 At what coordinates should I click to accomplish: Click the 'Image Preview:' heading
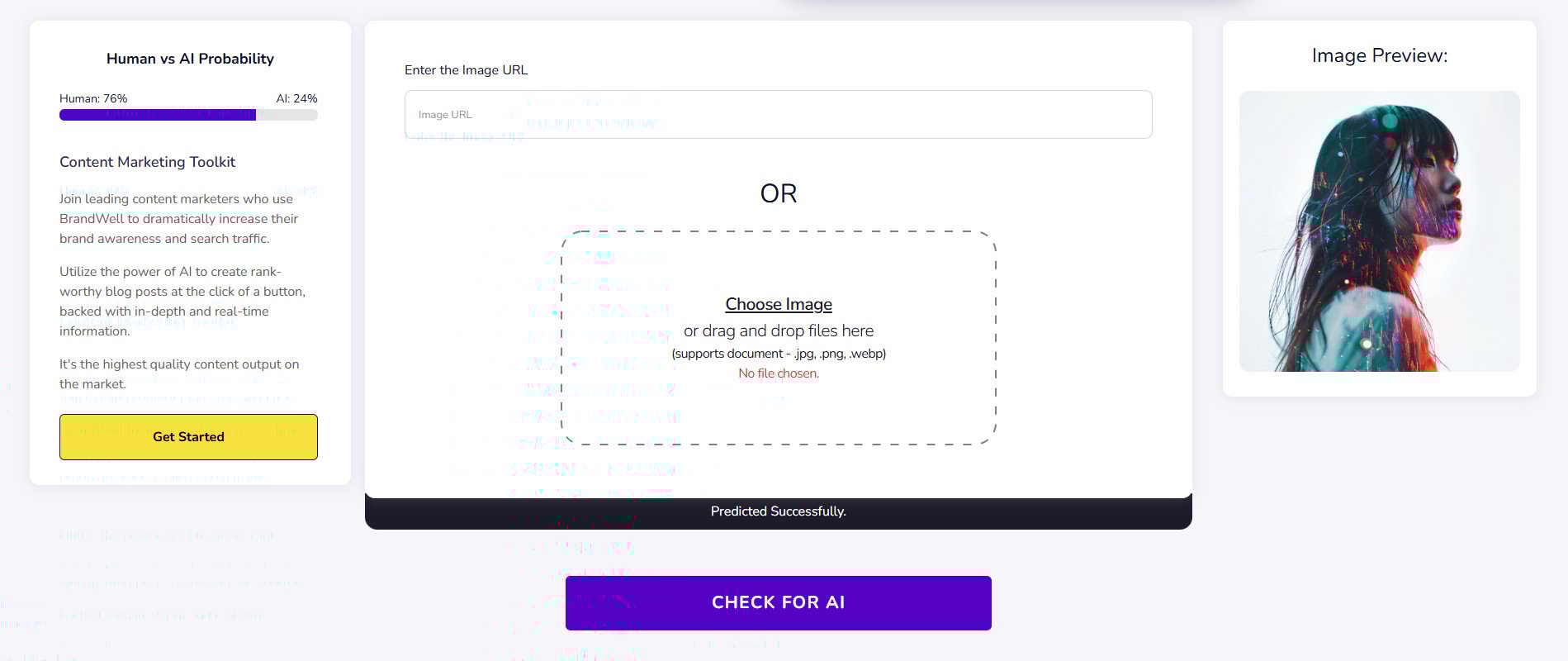(x=1379, y=55)
